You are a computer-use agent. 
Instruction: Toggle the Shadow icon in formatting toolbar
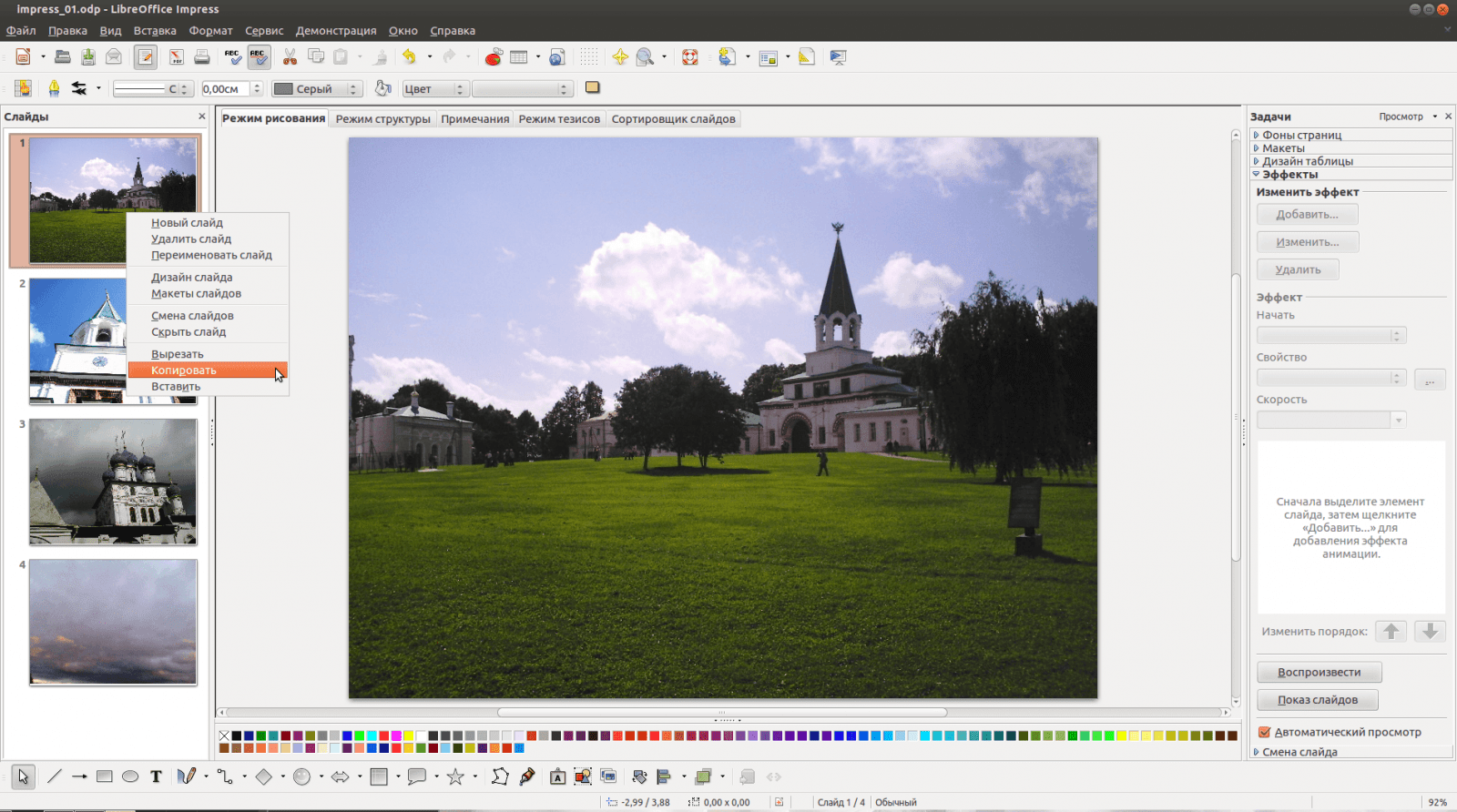[x=593, y=88]
